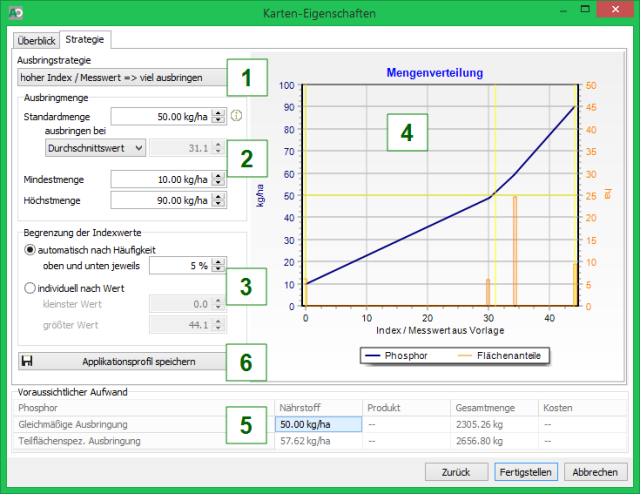The image size is (640, 494).
Task: Choose 'individuell nach Wert' radio option
Action: click(x=32, y=285)
